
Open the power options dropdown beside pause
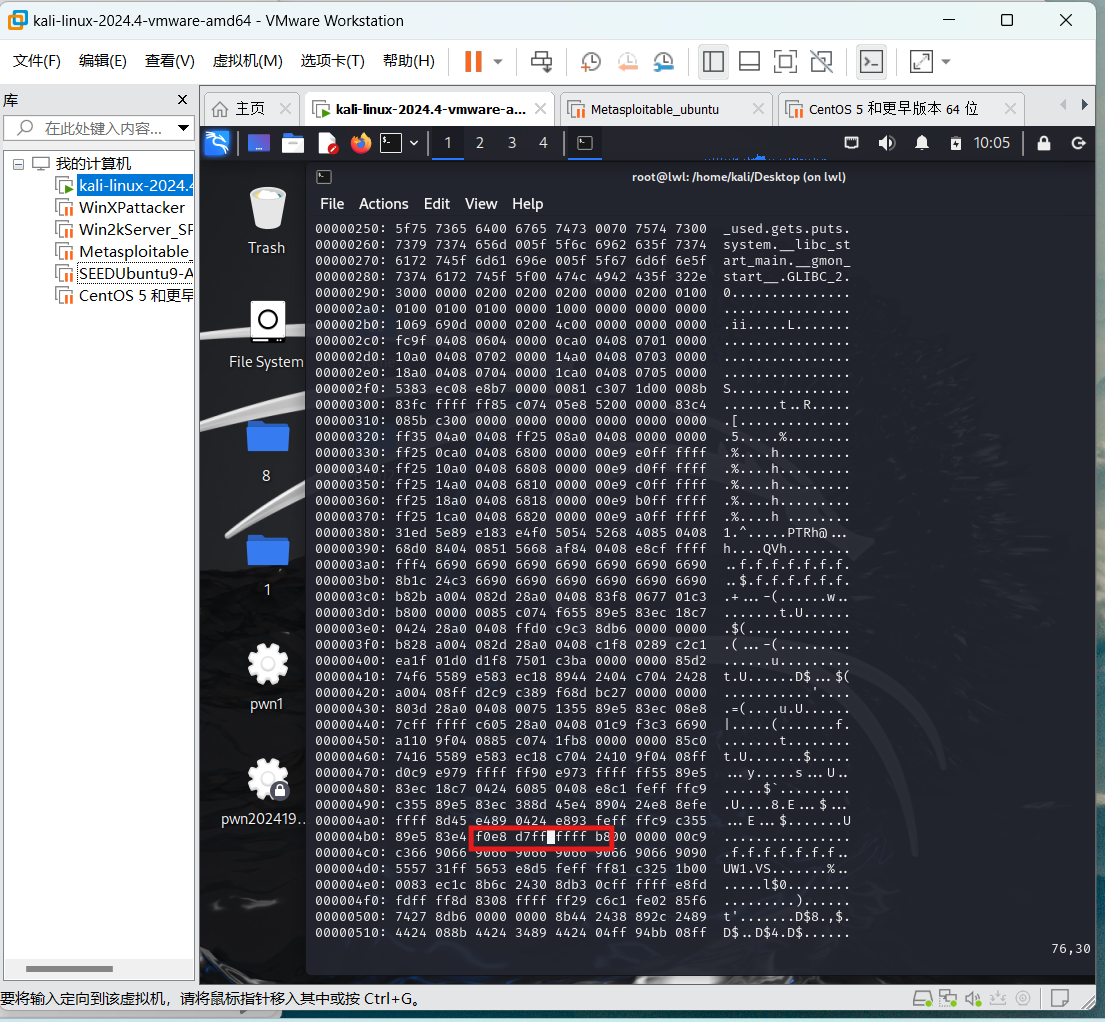498,61
